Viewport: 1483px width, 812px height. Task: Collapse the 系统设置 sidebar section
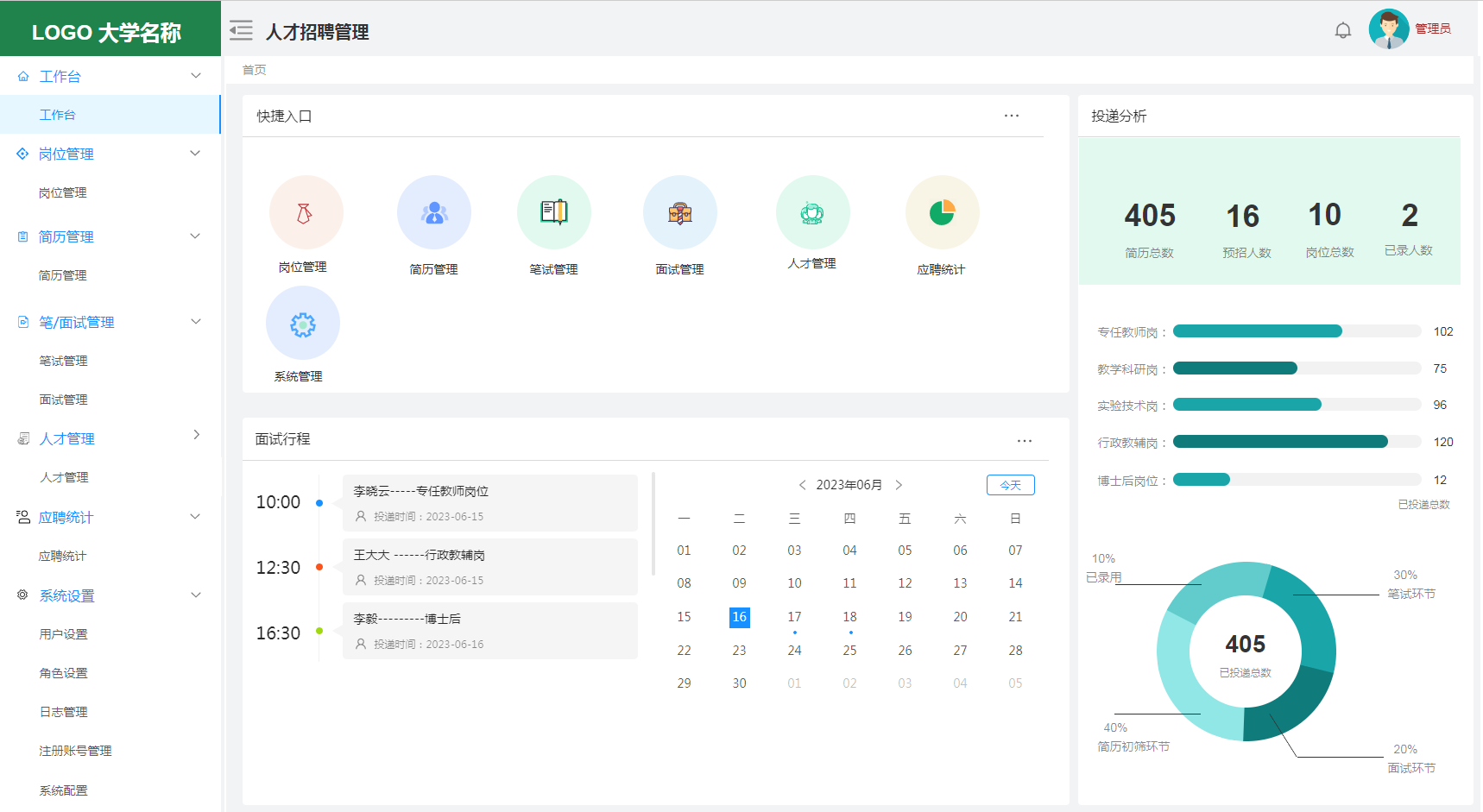[195, 595]
